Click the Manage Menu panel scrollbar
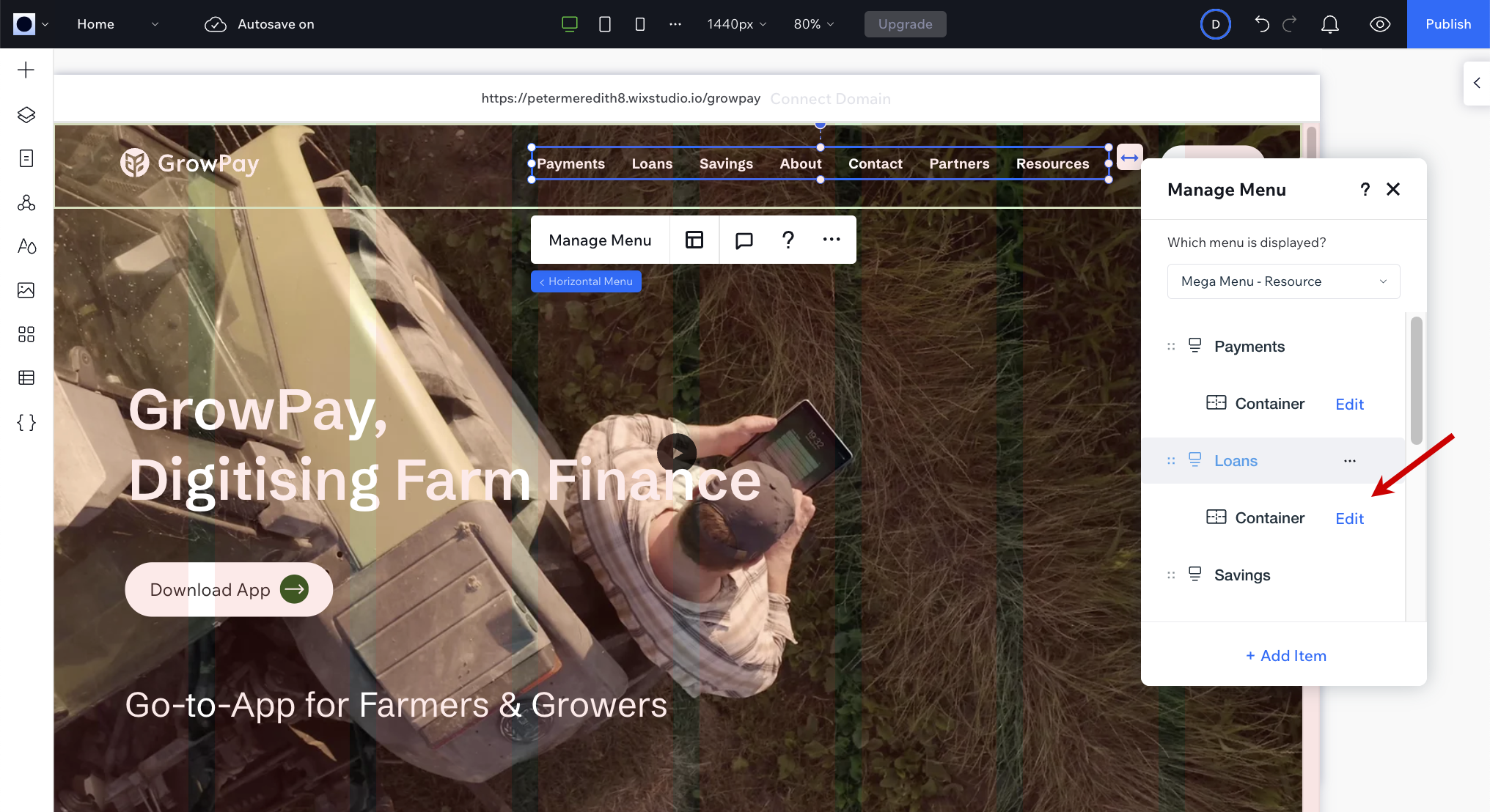 (1416, 381)
